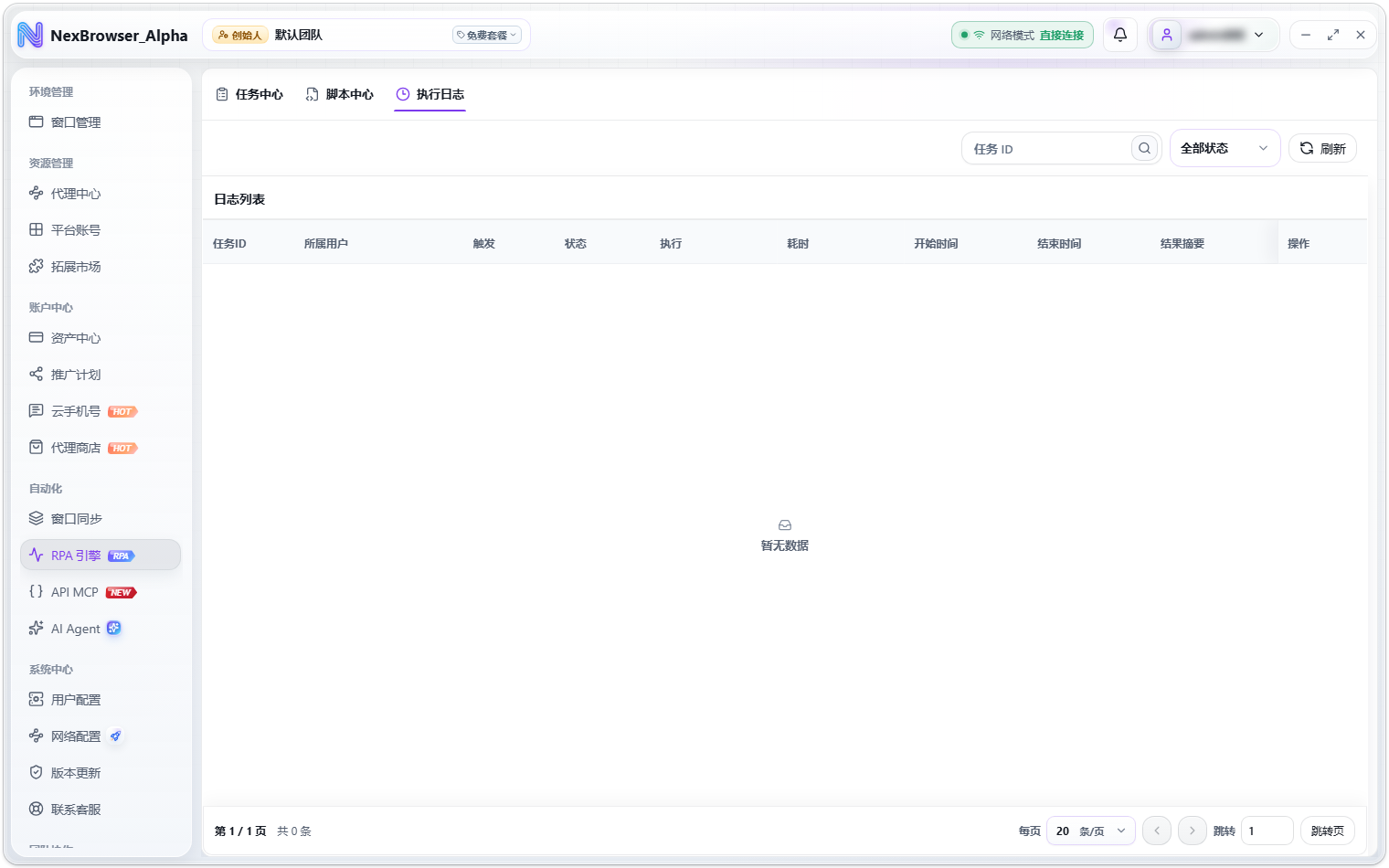The image size is (1389, 868).
Task: Open 网络配置 sidebar item
Action: point(101,736)
